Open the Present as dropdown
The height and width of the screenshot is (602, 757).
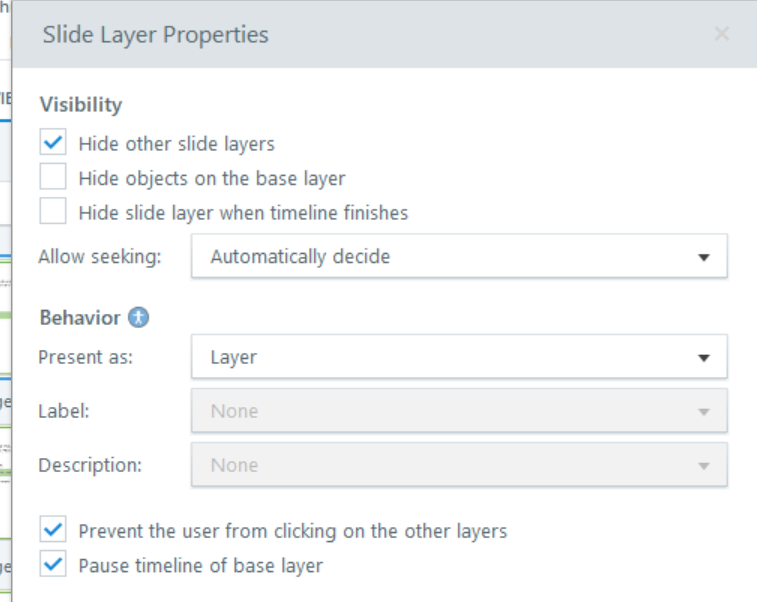click(x=458, y=357)
